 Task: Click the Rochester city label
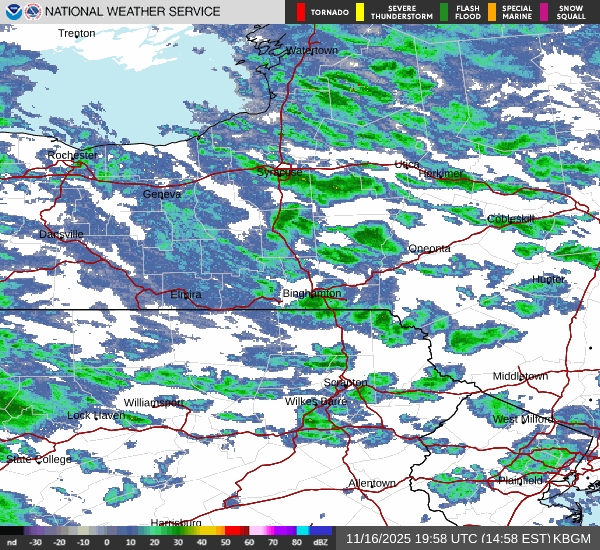click(74, 156)
